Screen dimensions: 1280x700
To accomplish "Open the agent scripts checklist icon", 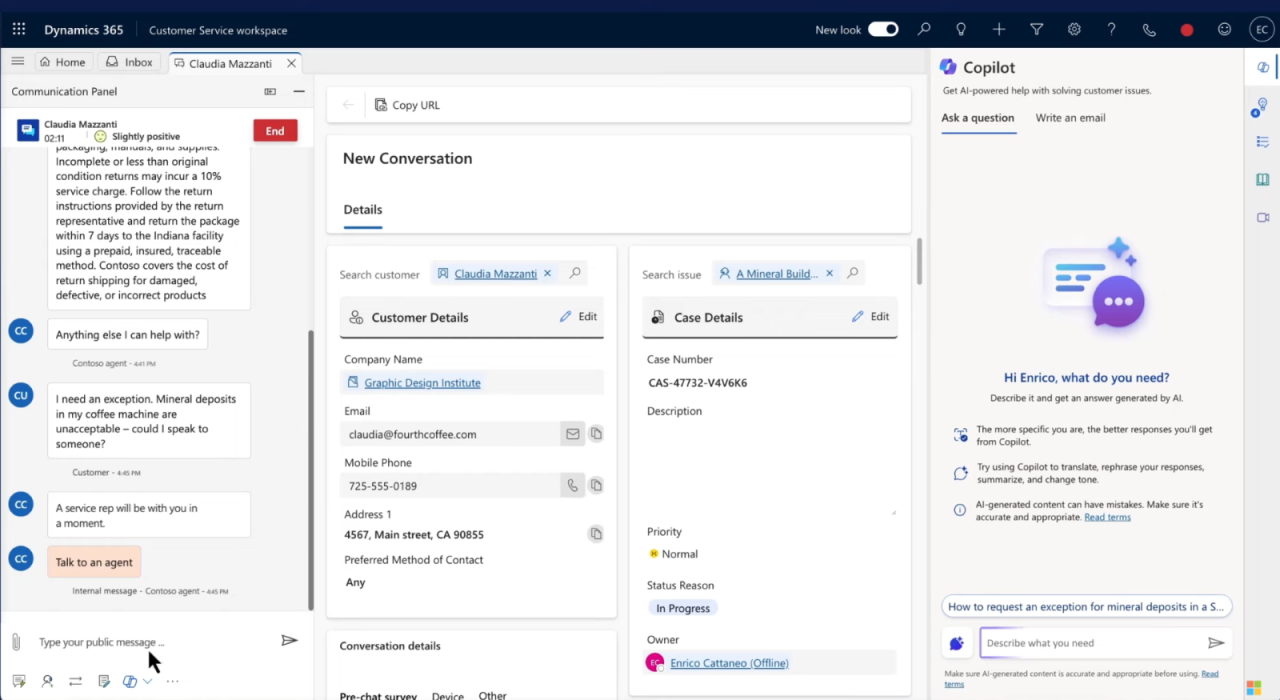I will [x=1262, y=142].
